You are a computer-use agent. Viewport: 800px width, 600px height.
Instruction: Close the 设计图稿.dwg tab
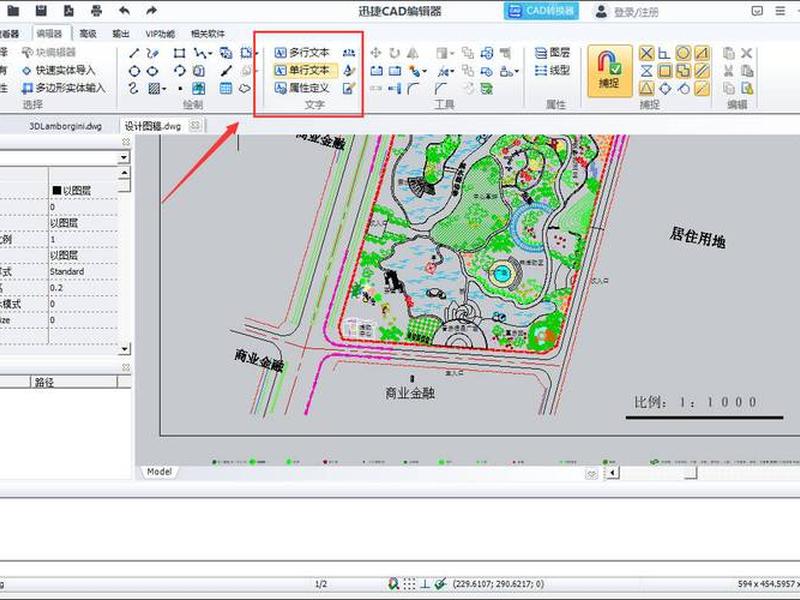[195, 125]
